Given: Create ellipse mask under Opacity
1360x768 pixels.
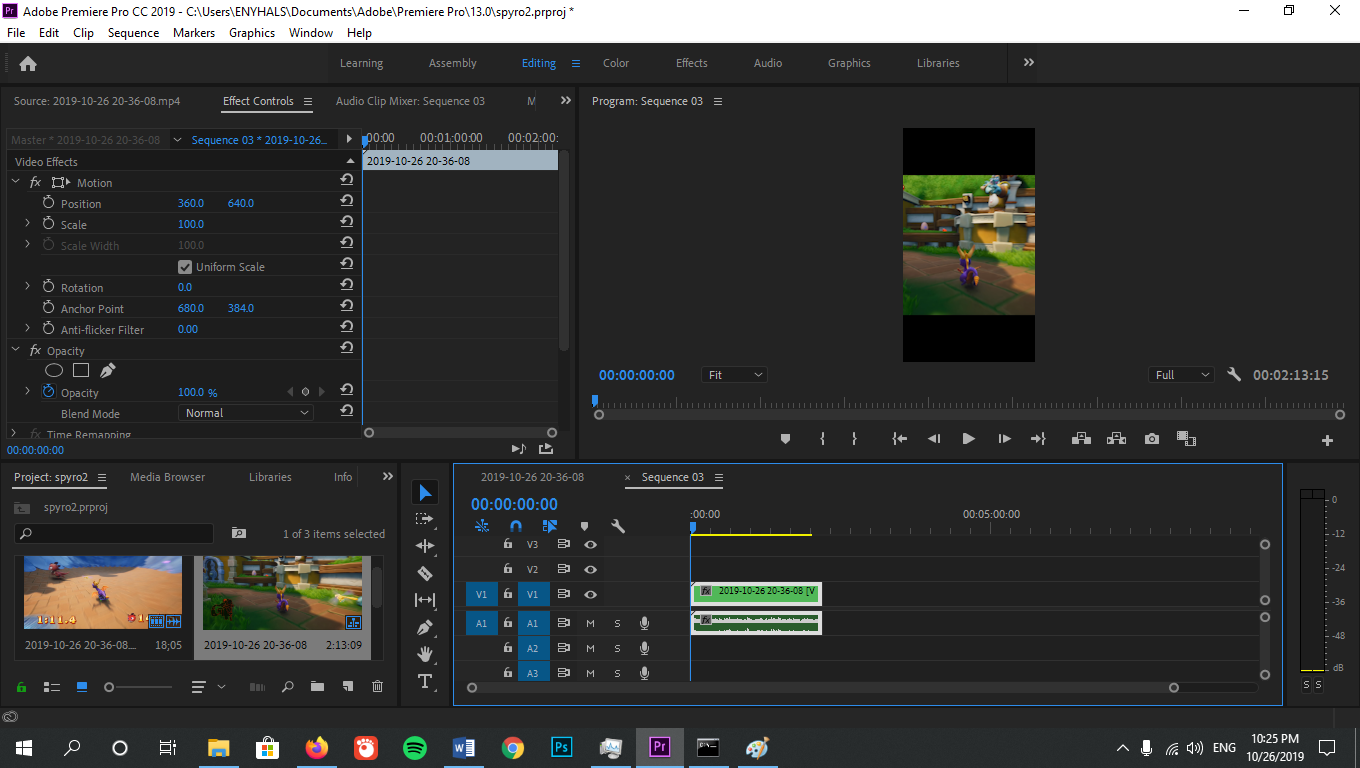Looking at the screenshot, I should click(54, 370).
